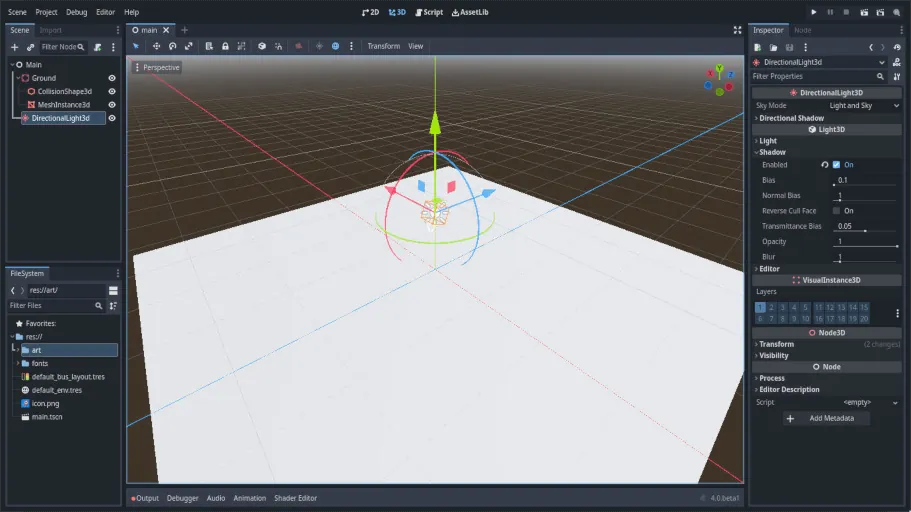Screen dimensions: 911x512
Task: Expand the Directional Shadow section
Action: click(791, 118)
